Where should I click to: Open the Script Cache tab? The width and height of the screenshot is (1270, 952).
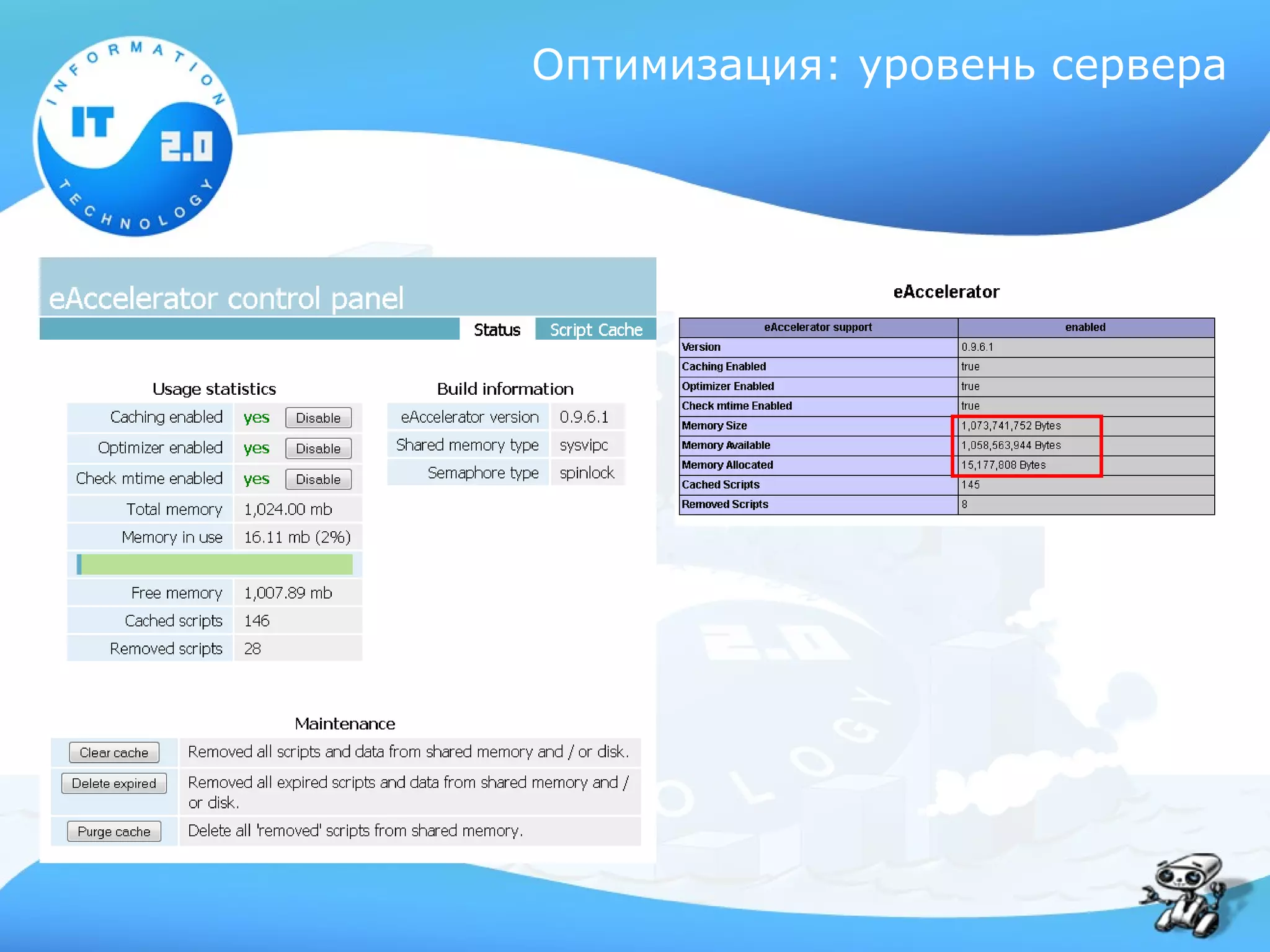pos(596,330)
